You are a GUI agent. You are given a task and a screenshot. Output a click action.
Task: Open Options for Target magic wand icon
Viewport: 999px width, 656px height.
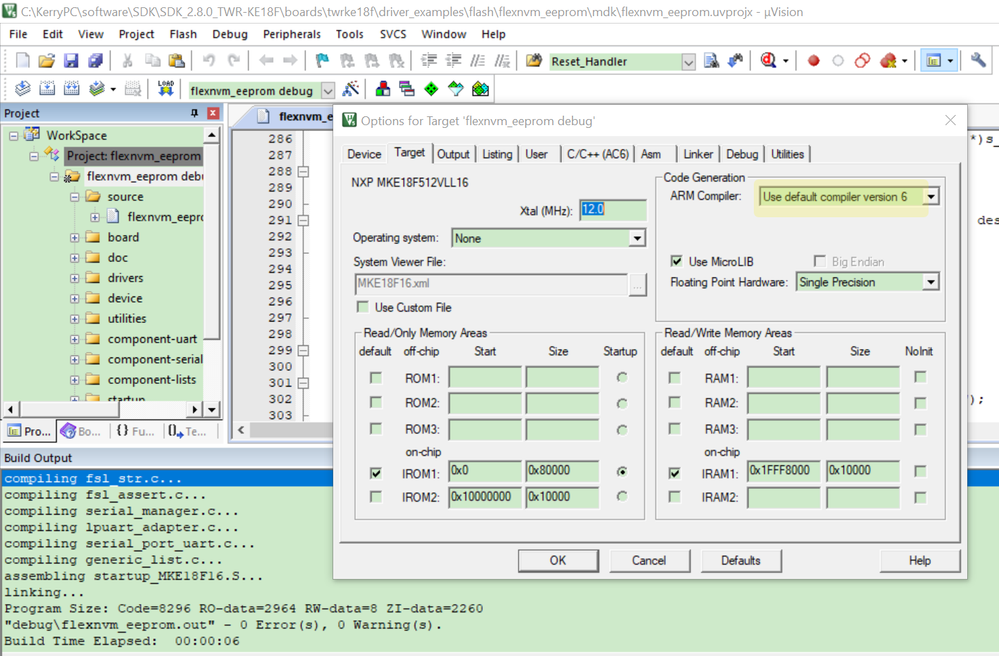click(x=351, y=90)
